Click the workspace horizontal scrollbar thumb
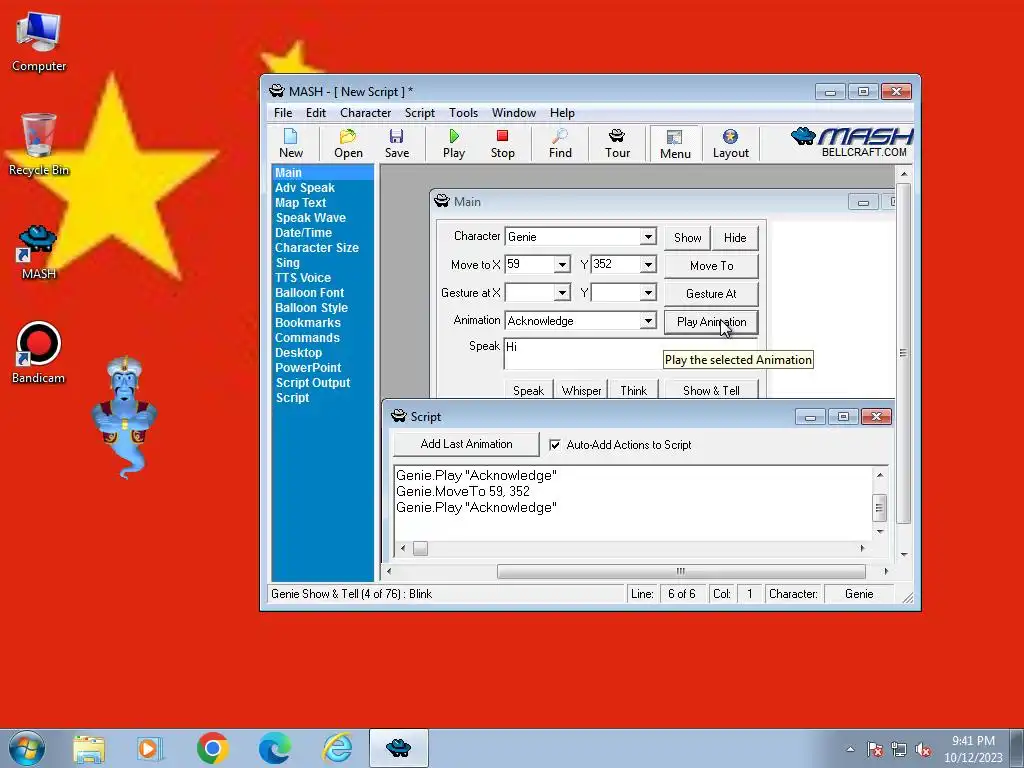 pos(681,571)
